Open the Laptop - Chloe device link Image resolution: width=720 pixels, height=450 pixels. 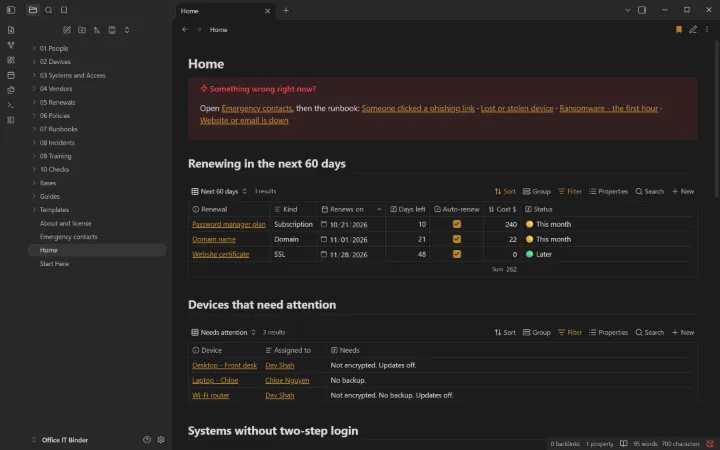pos(215,380)
